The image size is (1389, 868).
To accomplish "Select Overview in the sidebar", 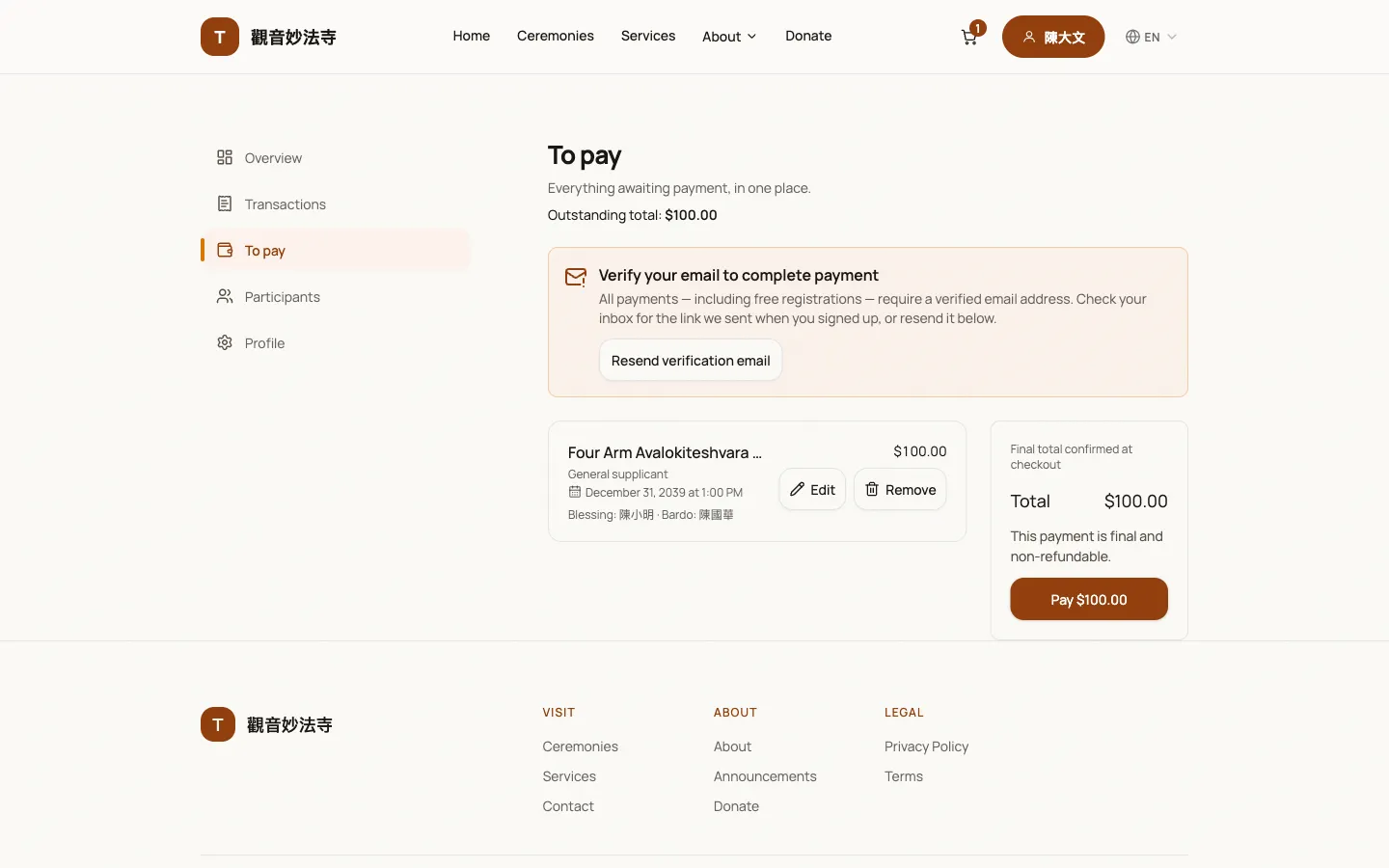I will pyautogui.click(x=336, y=157).
